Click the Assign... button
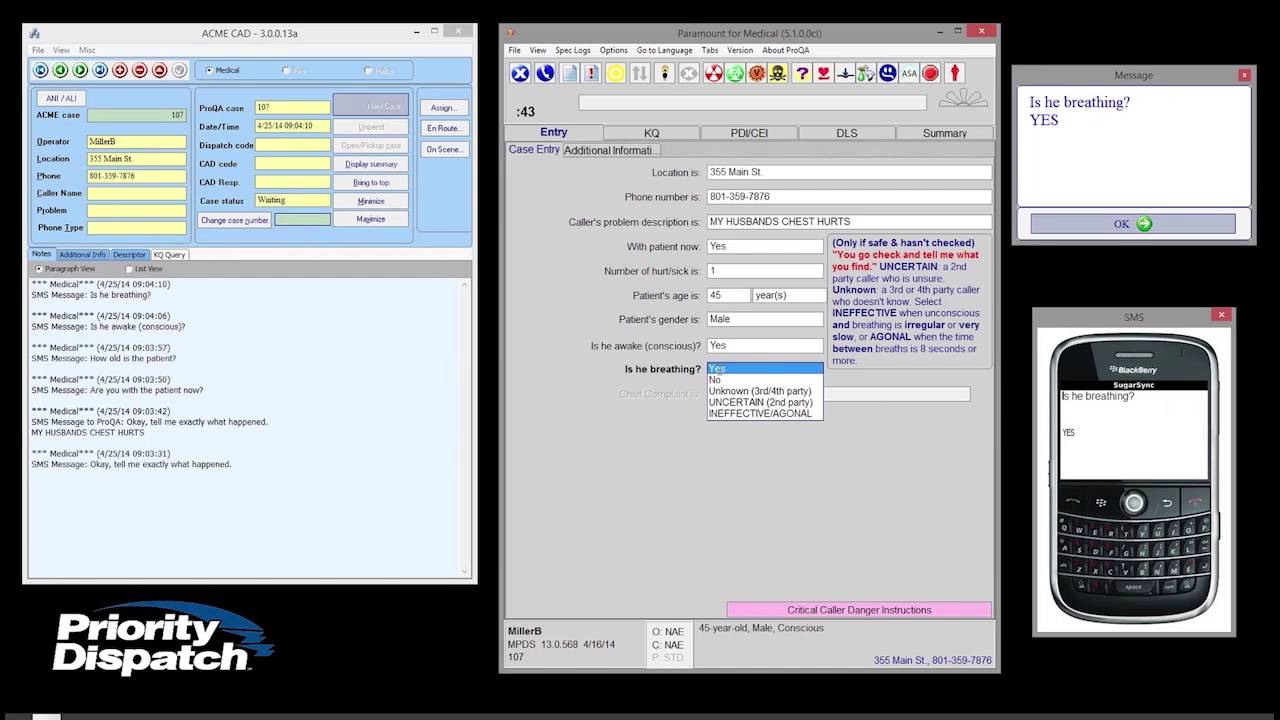This screenshot has width=1280, height=720. click(x=443, y=108)
